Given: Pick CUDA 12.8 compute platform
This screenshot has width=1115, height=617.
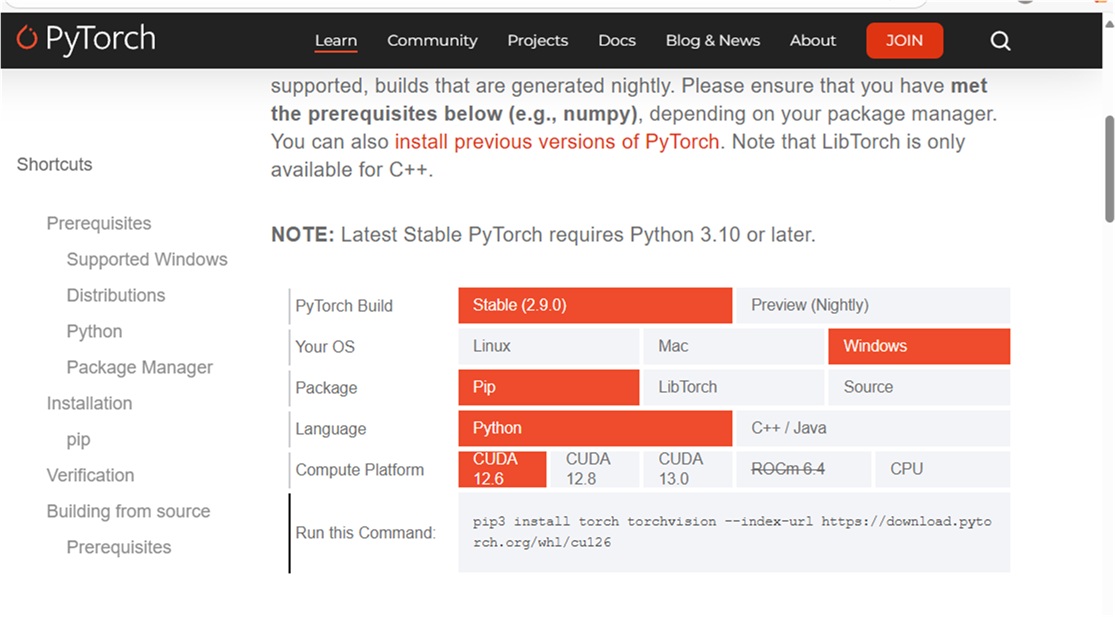Looking at the screenshot, I should pyautogui.click(x=595, y=469).
